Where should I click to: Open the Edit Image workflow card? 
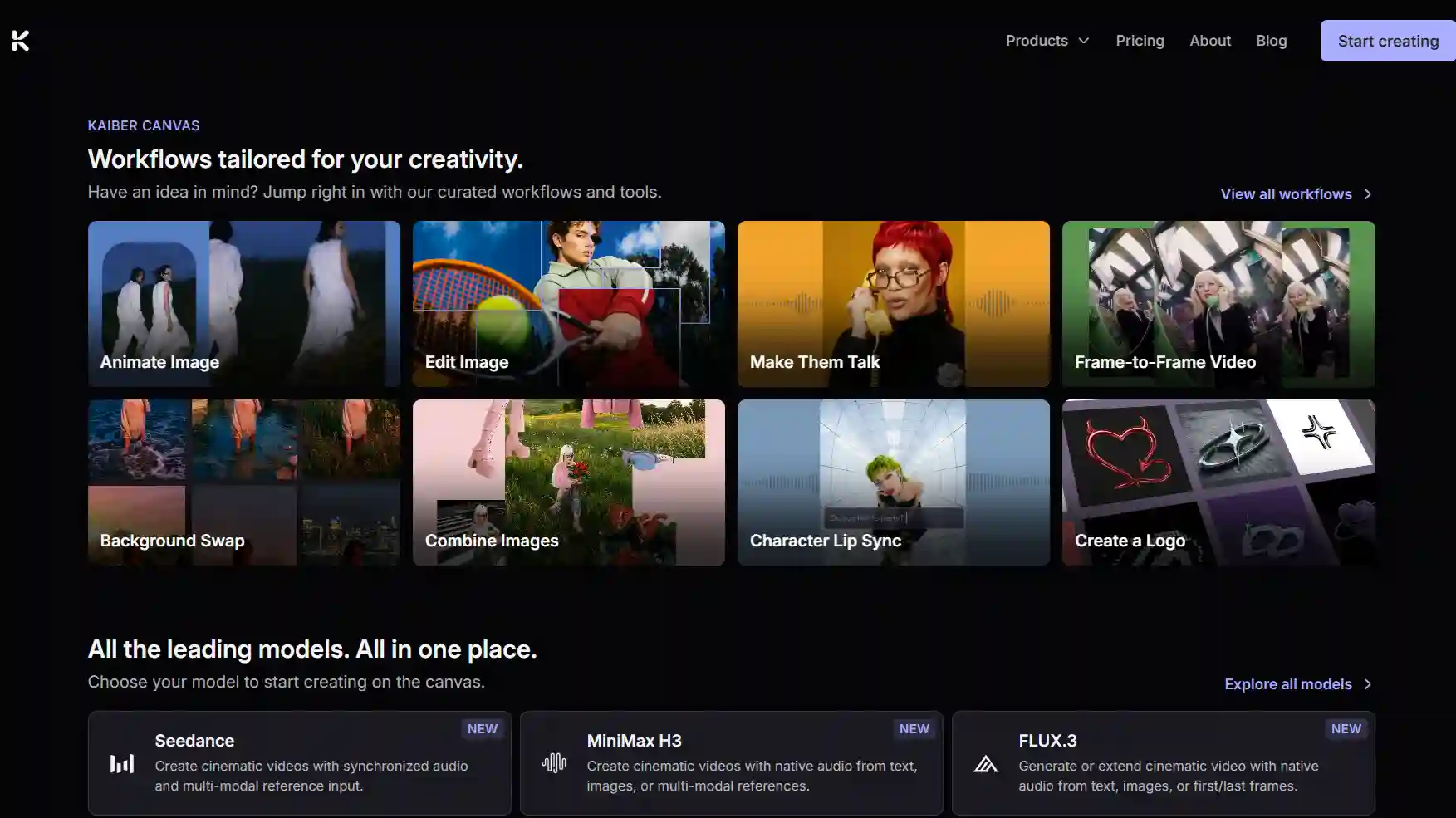pyautogui.click(x=569, y=304)
